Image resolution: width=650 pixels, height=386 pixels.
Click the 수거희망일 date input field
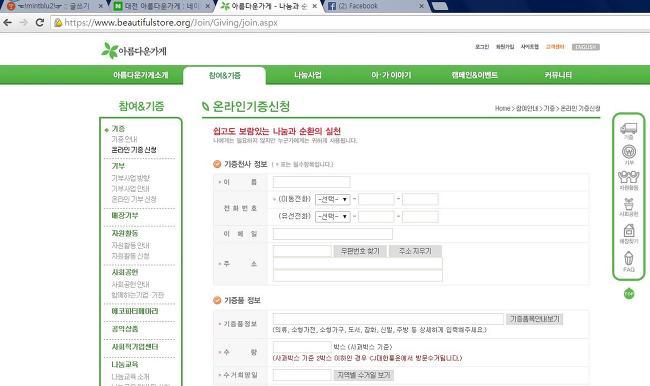pos(302,375)
